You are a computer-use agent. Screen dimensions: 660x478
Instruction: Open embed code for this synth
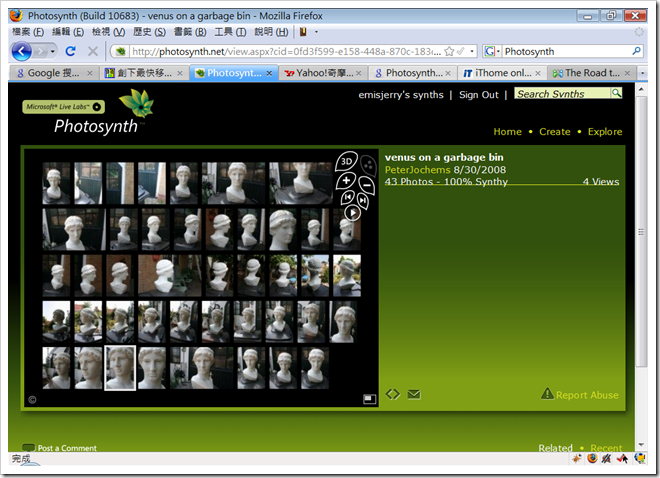click(393, 395)
